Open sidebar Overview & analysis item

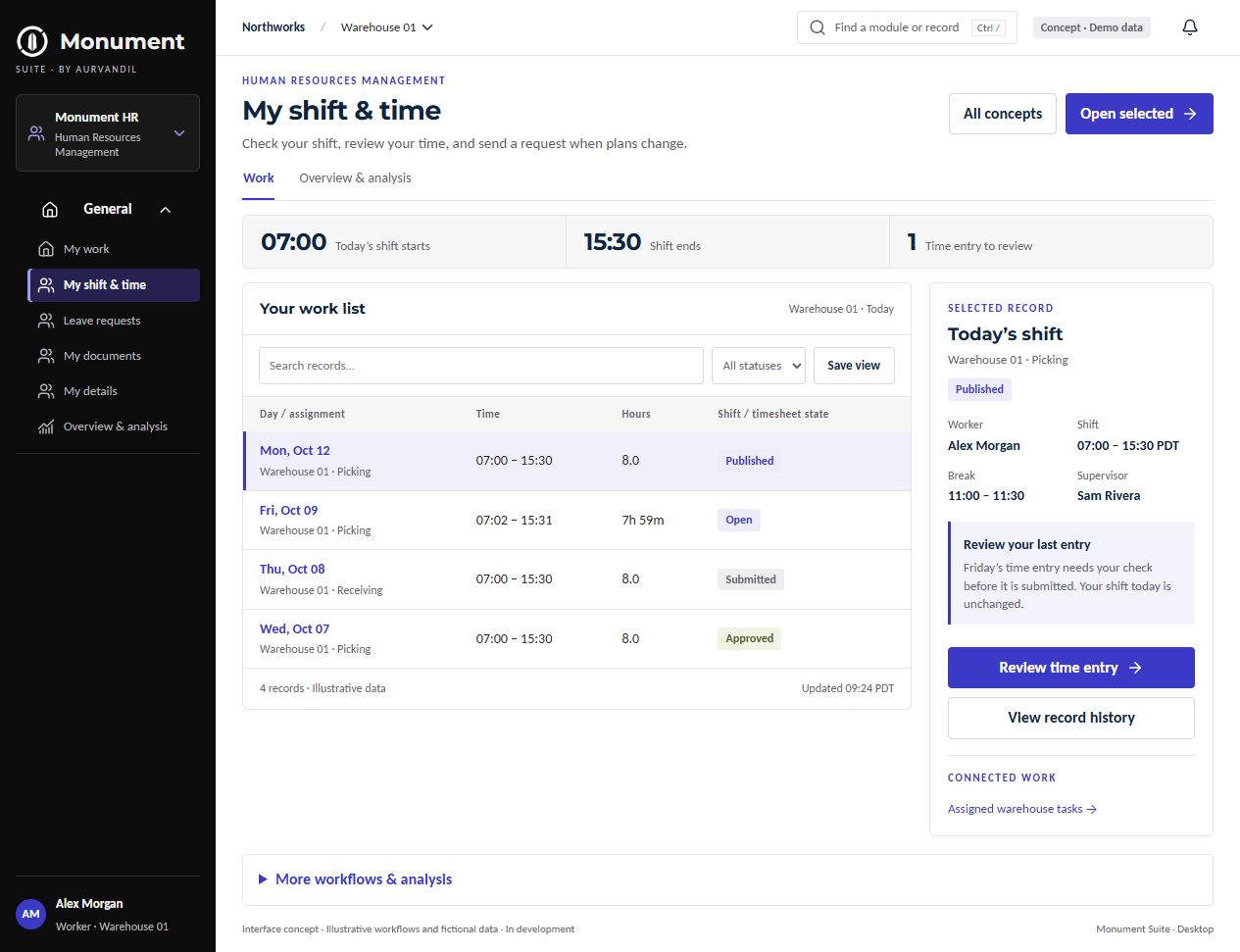pyautogui.click(x=114, y=426)
